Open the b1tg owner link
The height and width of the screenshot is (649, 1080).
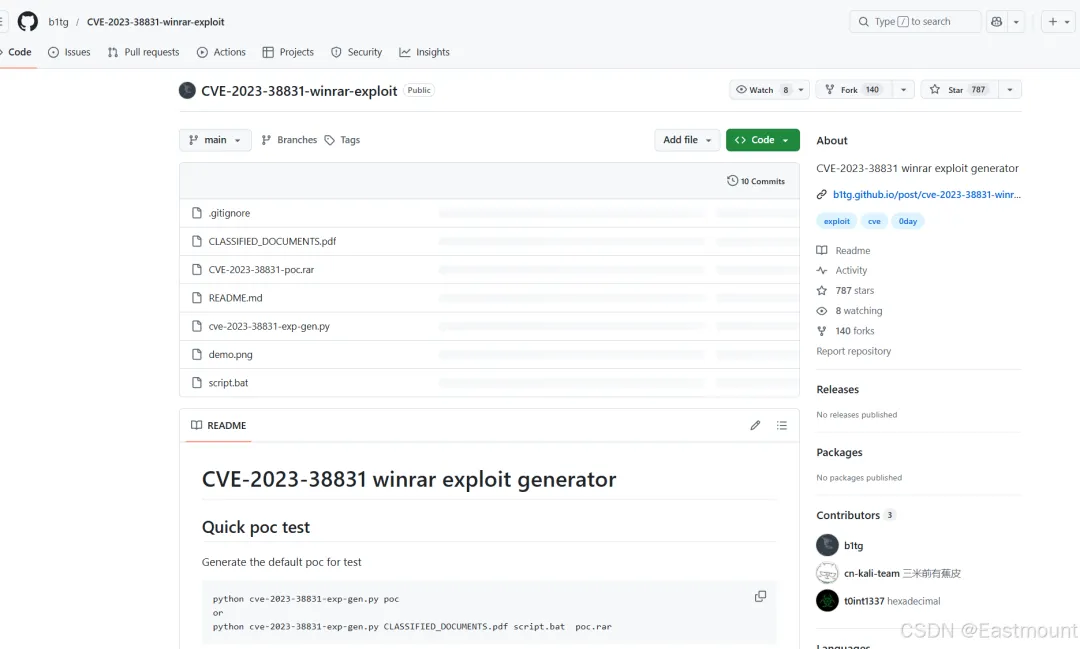[59, 22]
